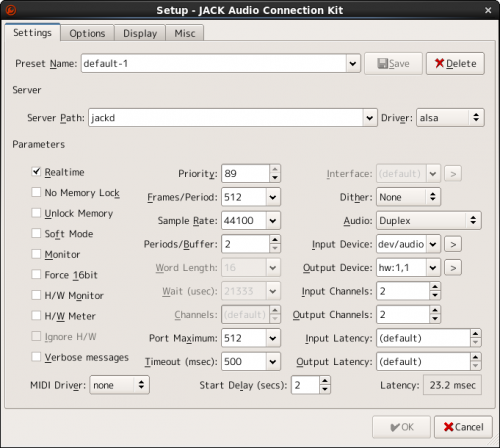Screen dimensions: 500x448
Task: Switch to the Options tab
Action: pos(87,33)
